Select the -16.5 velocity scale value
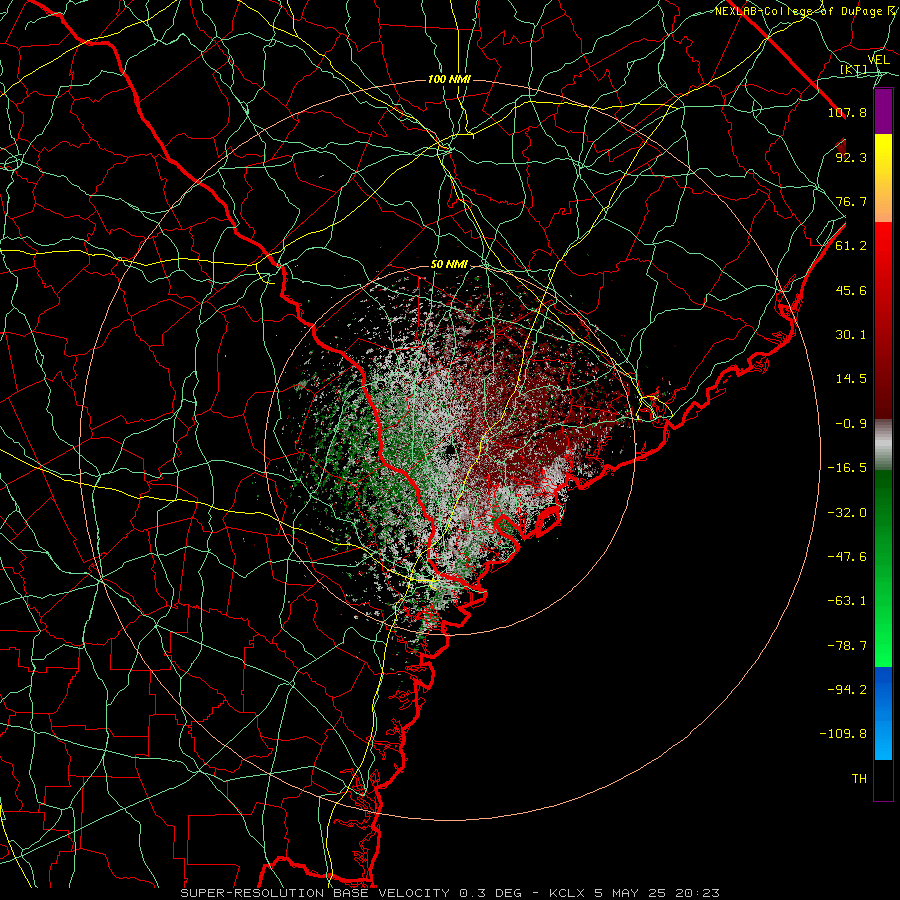The image size is (900, 900). coord(847,468)
